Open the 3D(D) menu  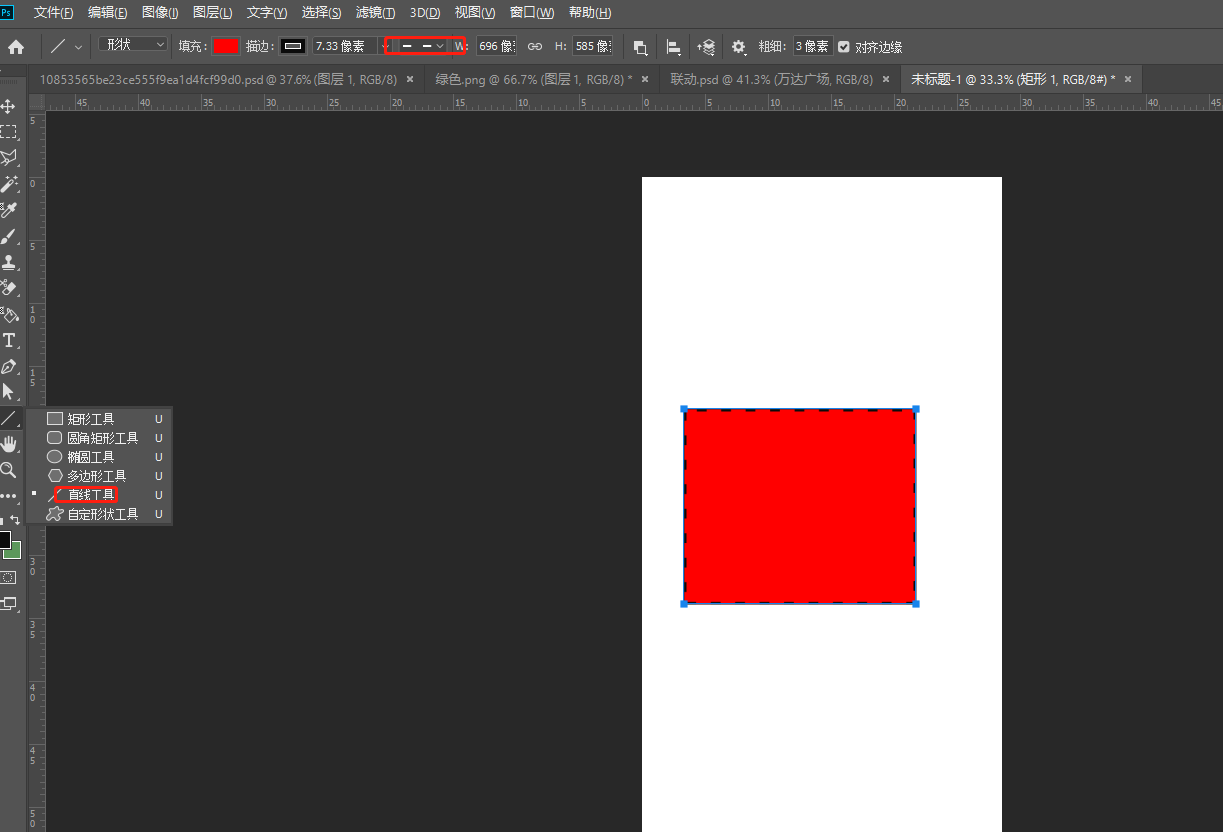pyautogui.click(x=425, y=13)
